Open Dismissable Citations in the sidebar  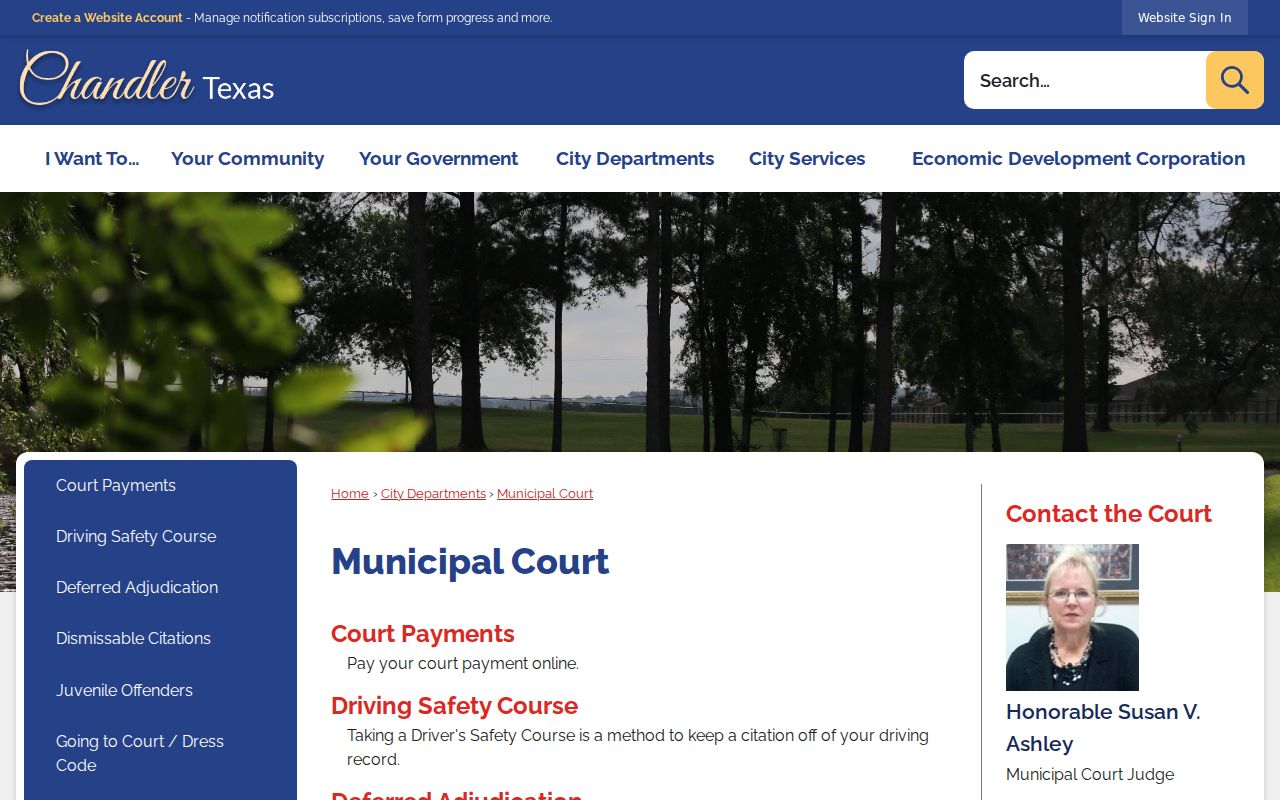point(160,639)
